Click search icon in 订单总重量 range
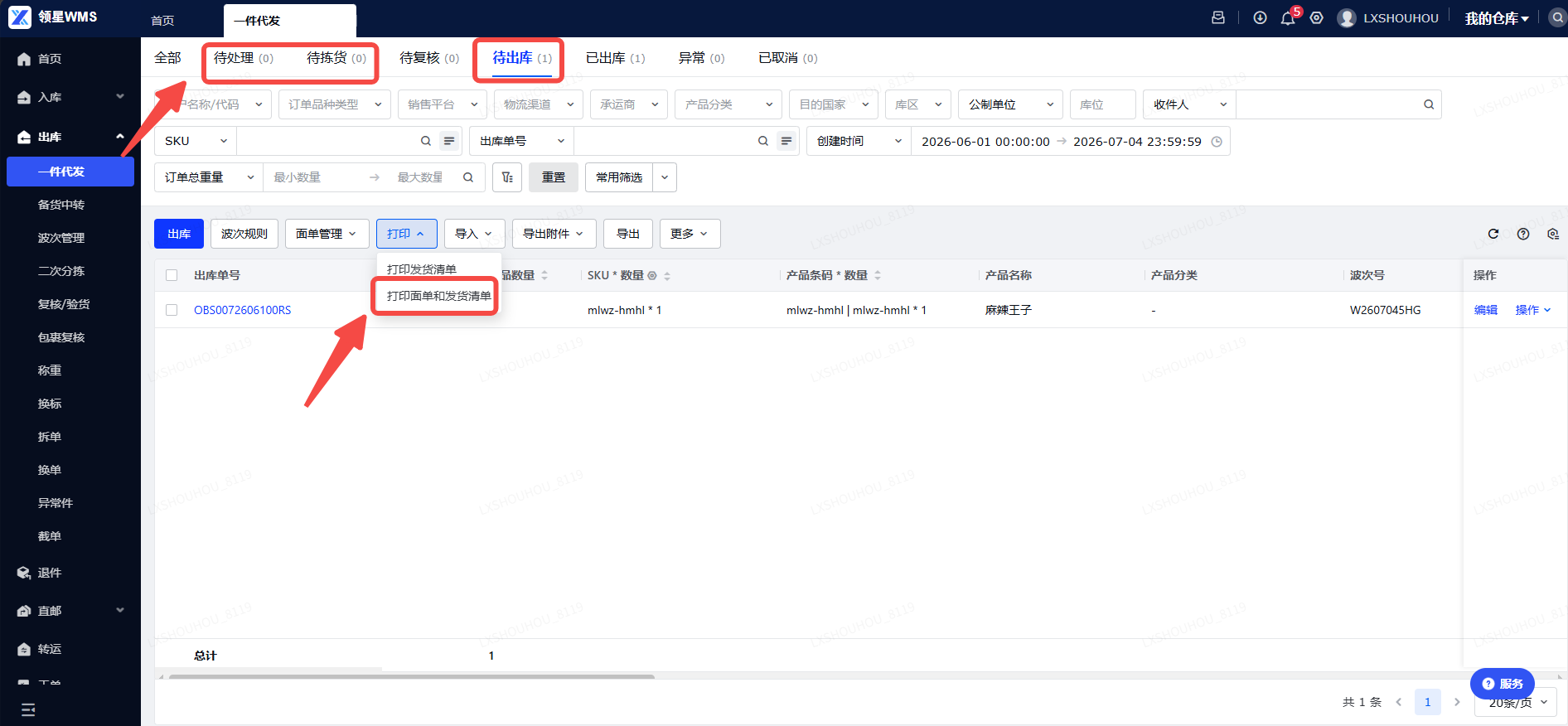The image size is (1568, 726). (x=468, y=177)
